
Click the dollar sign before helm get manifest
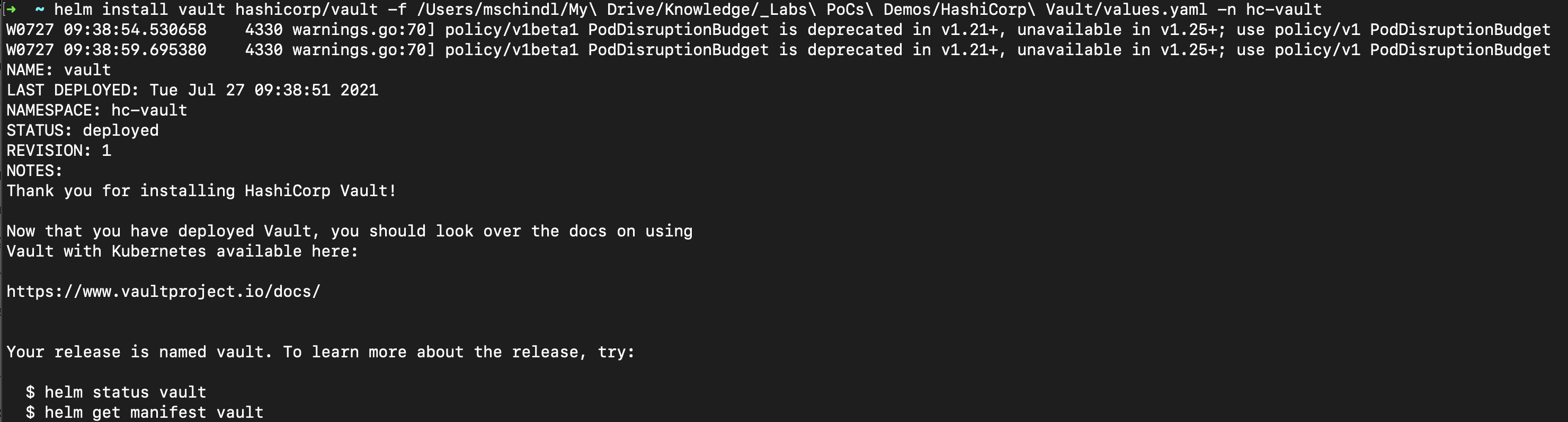30,412
